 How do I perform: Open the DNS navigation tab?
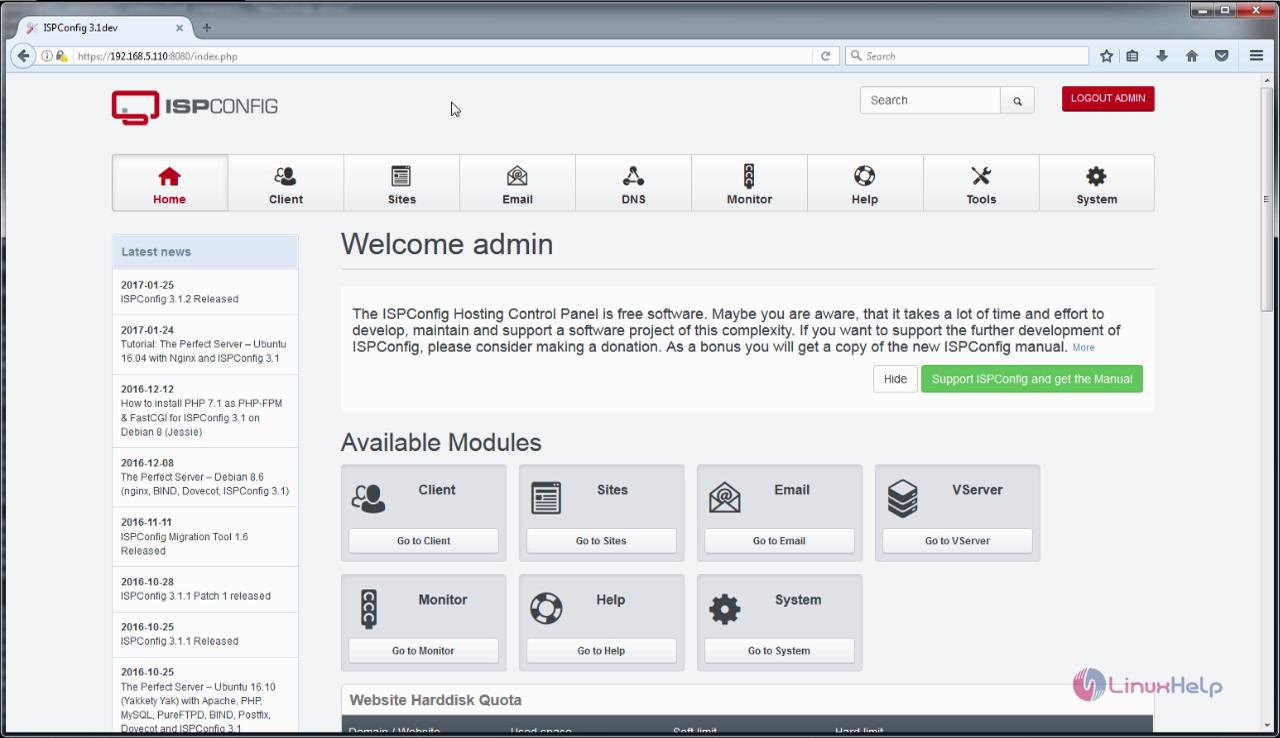pyautogui.click(x=634, y=183)
